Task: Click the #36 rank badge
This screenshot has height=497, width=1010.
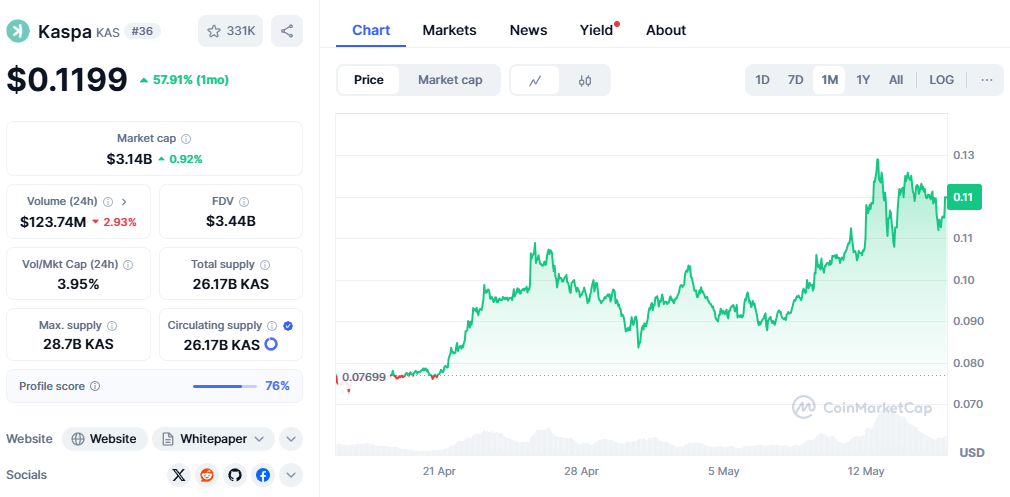Action: (142, 31)
